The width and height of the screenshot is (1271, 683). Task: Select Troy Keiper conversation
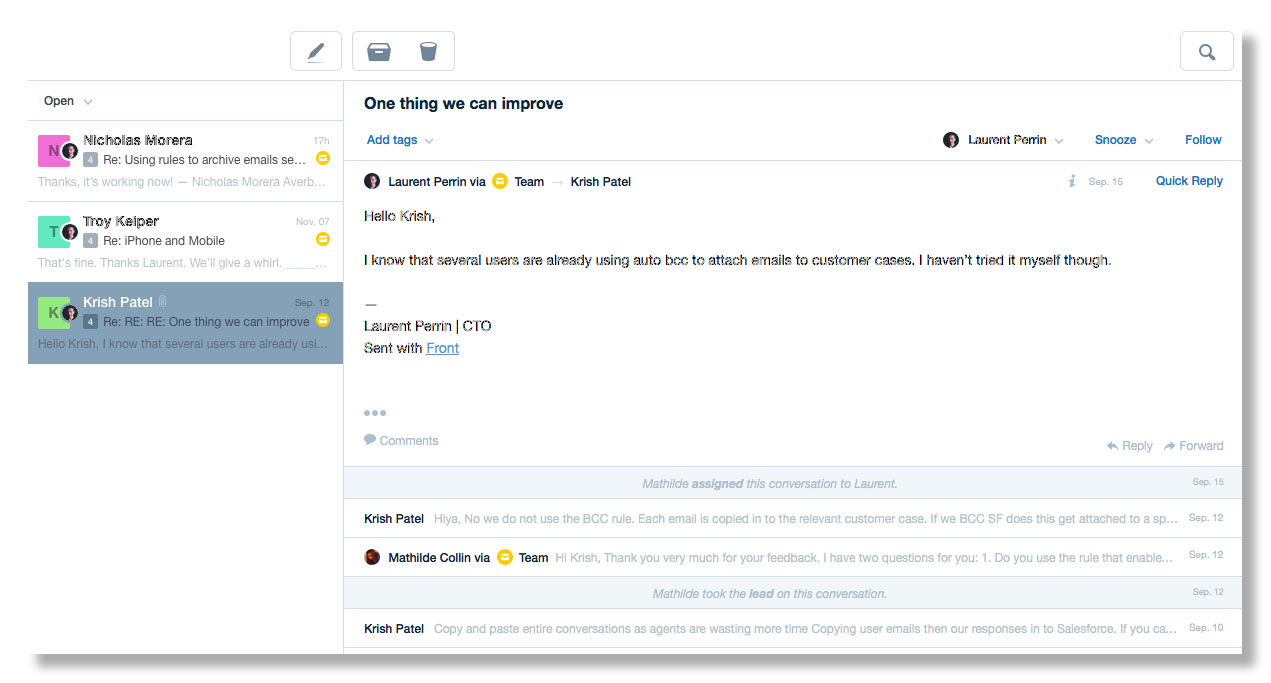point(185,242)
